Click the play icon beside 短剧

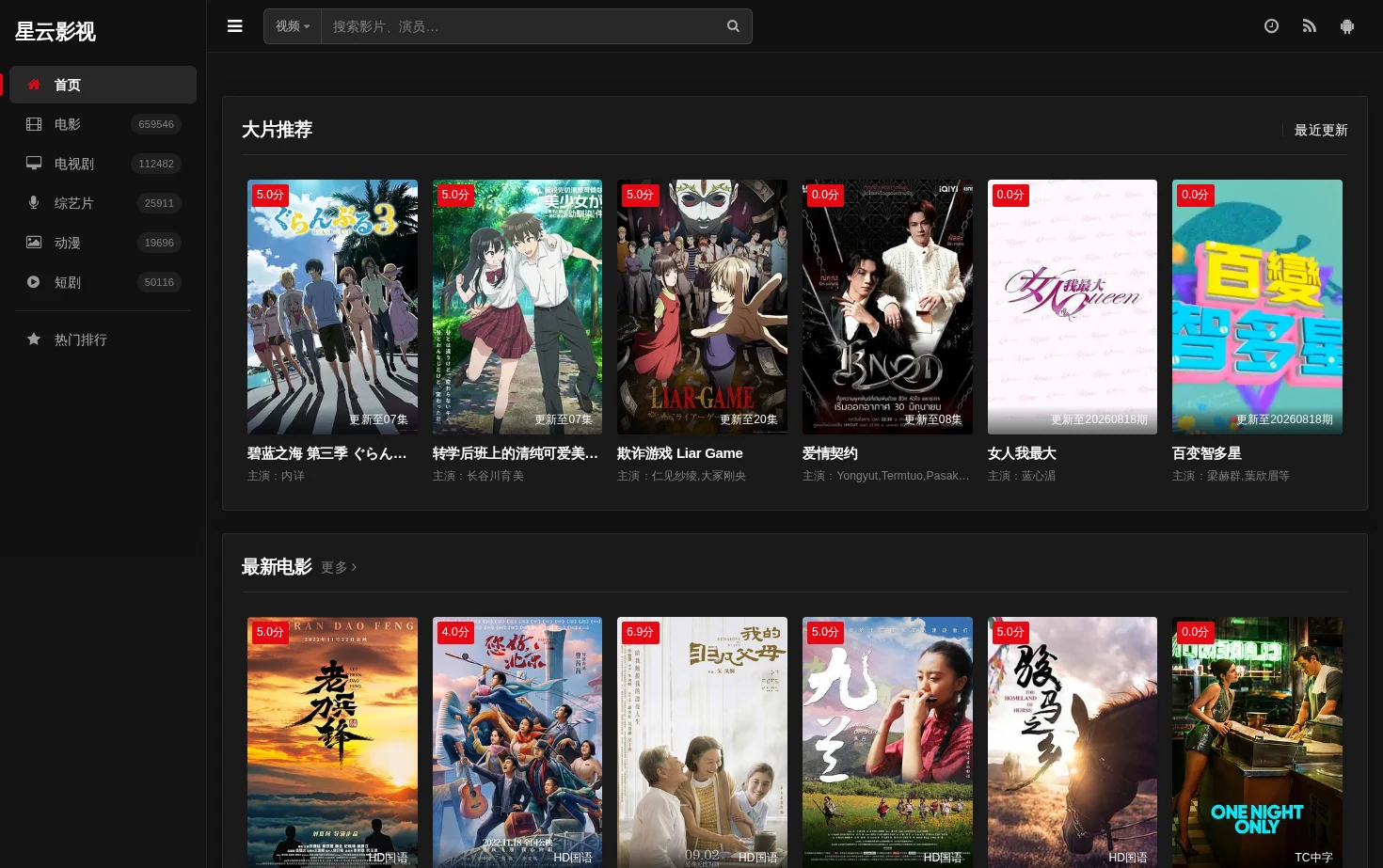point(34,282)
